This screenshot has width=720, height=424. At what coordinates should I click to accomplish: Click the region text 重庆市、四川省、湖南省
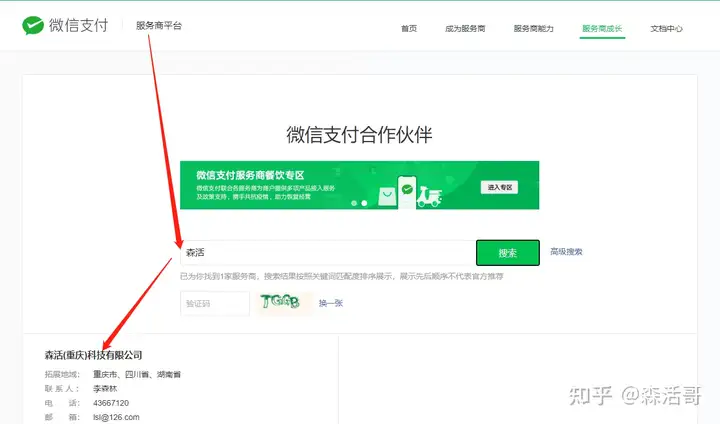click(137, 374)
